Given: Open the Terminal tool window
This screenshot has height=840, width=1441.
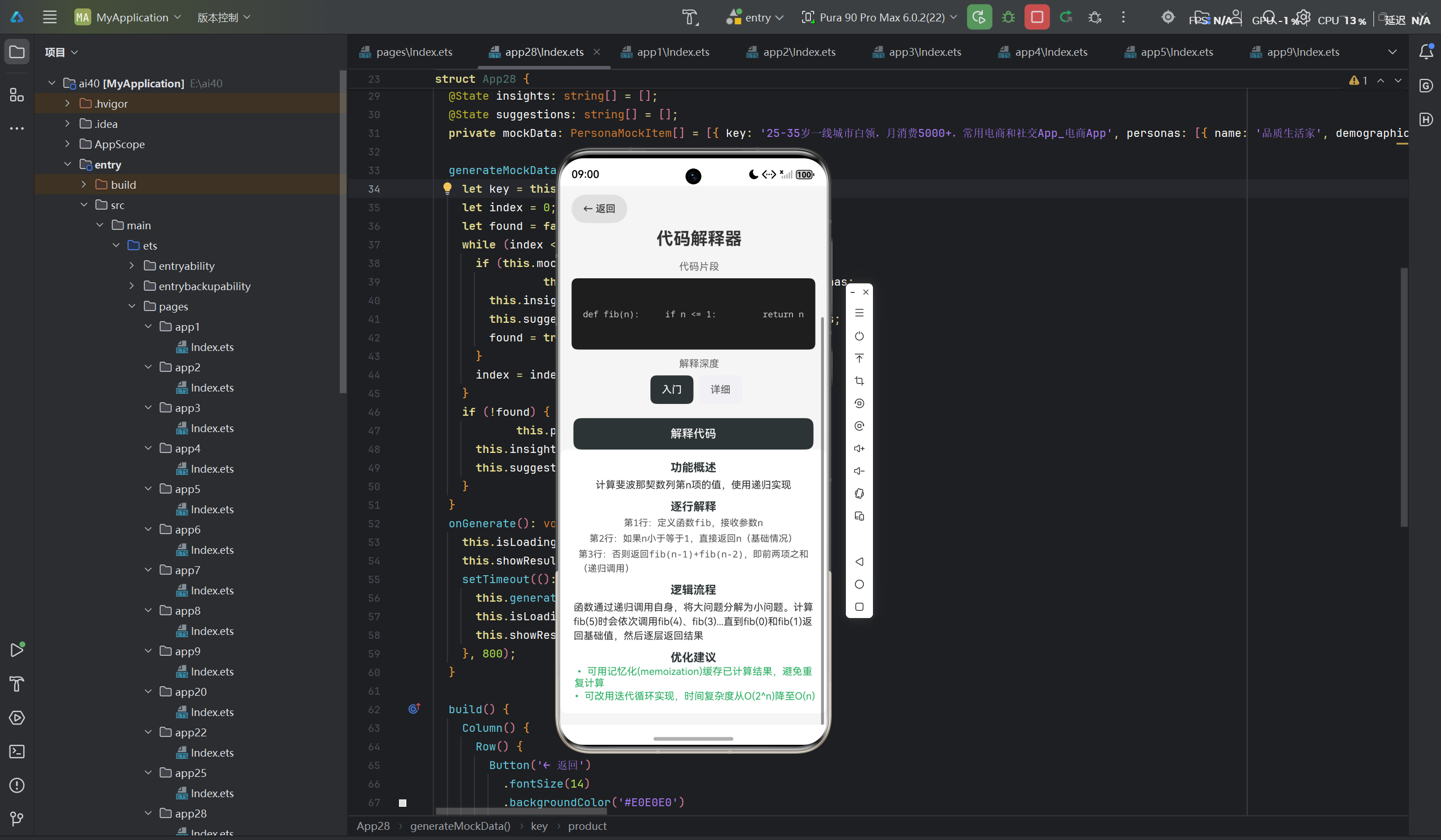Looking at the screenshot, I should tap(17, 752).
